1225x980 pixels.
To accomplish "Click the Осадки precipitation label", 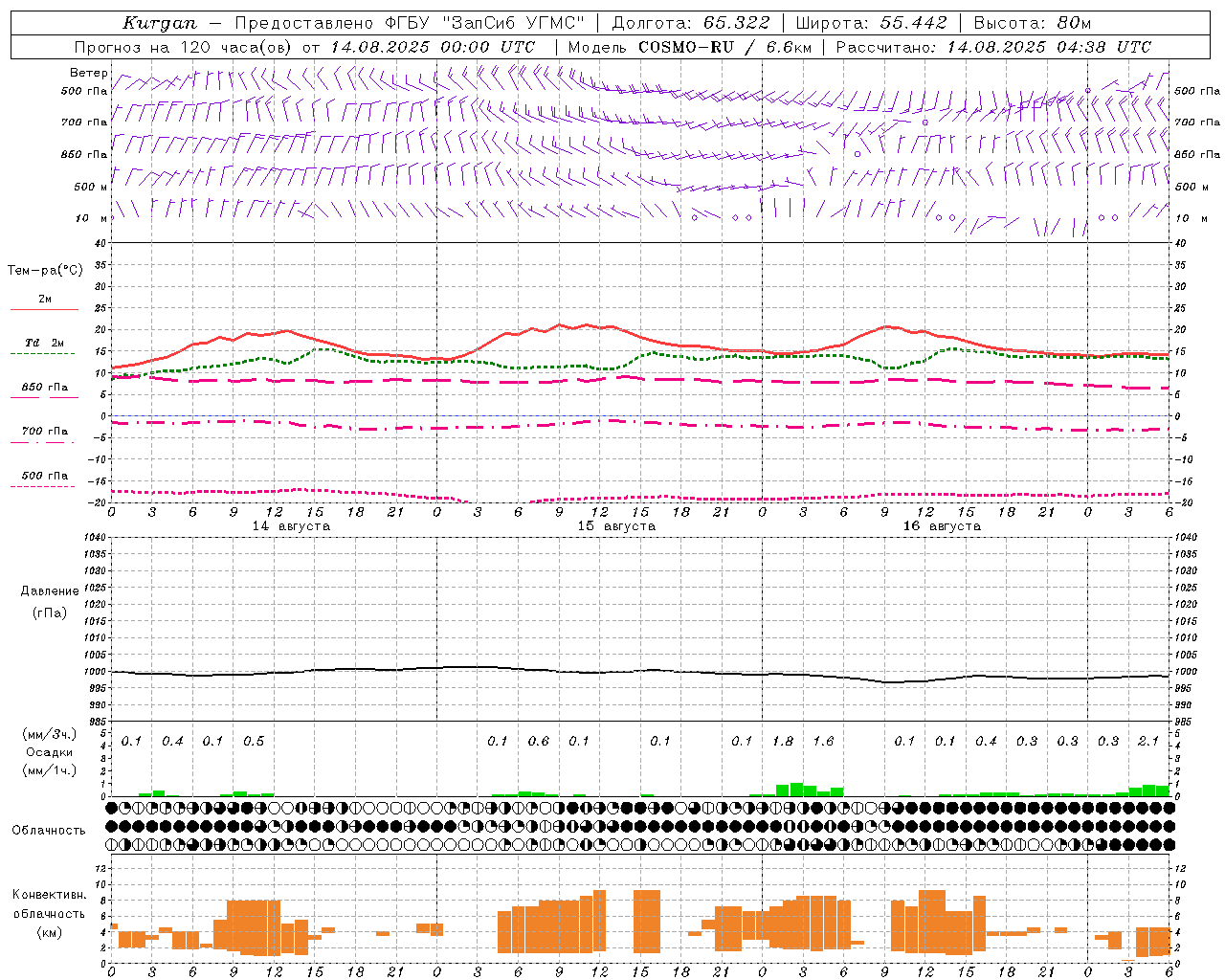I will point(50,752).
